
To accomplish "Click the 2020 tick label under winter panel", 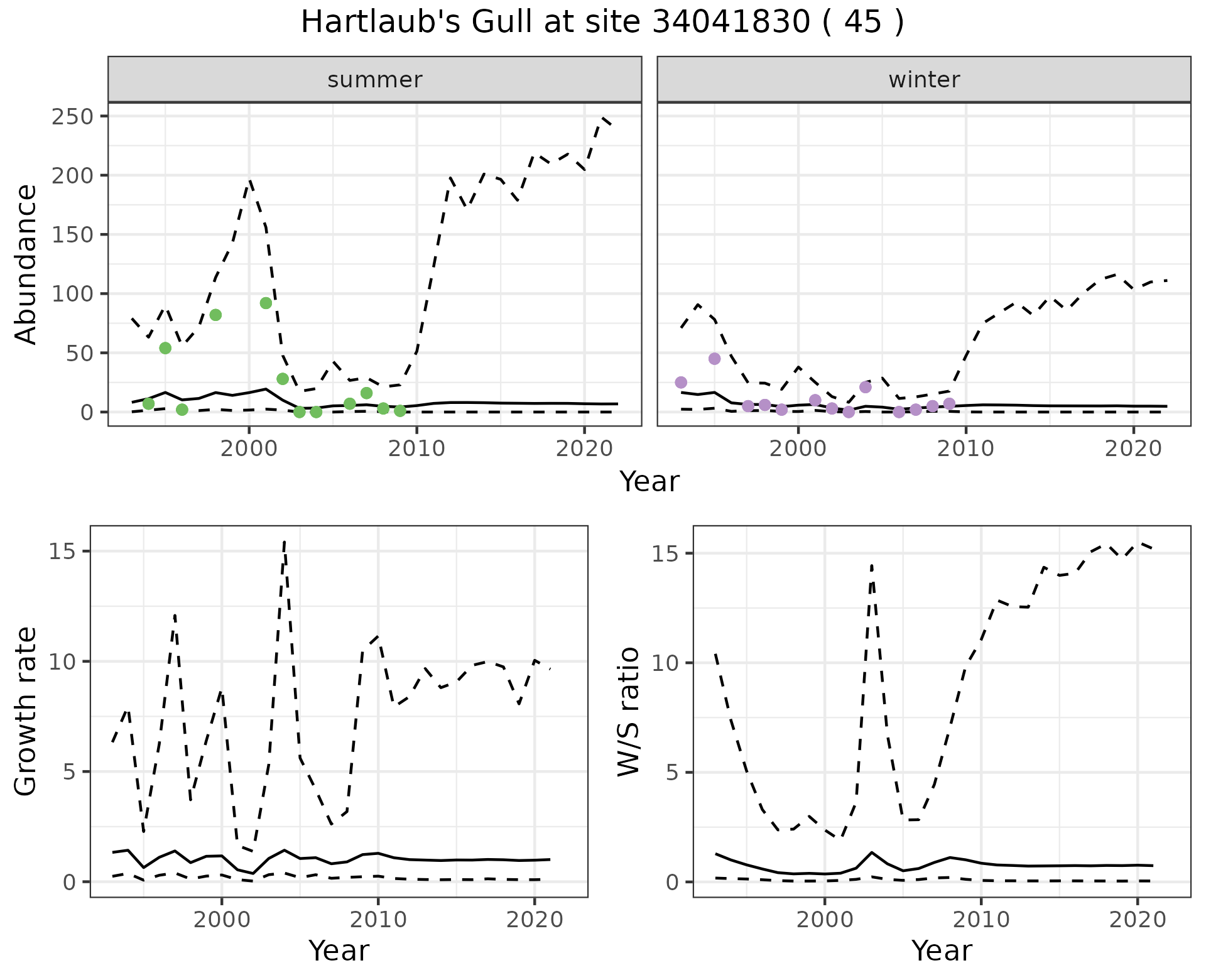I will click(1133, 449).
